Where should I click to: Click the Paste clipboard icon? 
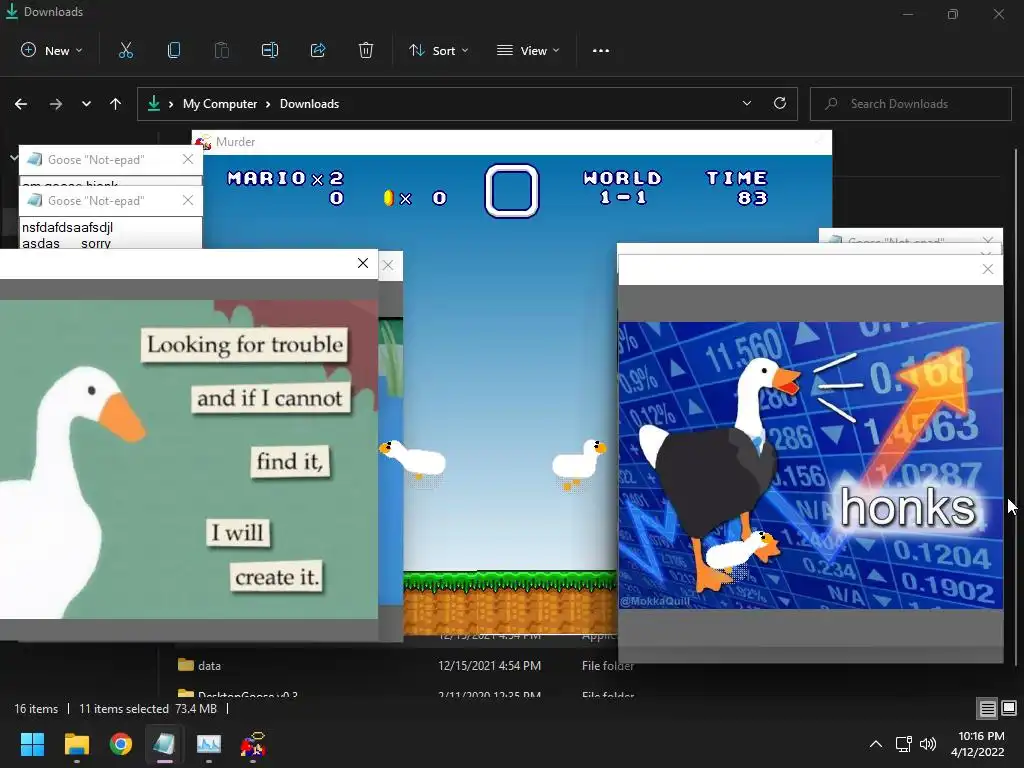222,50
